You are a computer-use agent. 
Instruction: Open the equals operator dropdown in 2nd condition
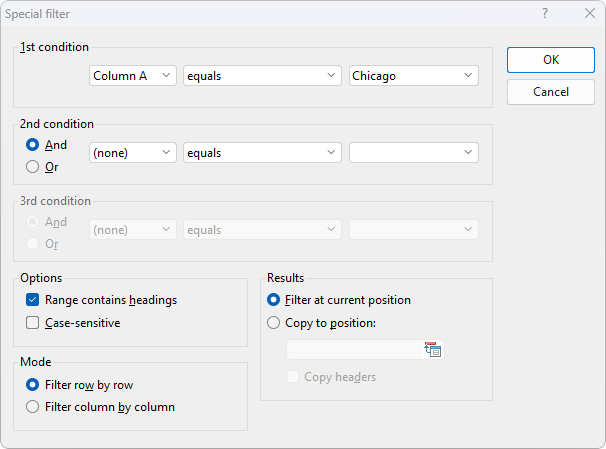pyautogui.click(x=262, y=153)
